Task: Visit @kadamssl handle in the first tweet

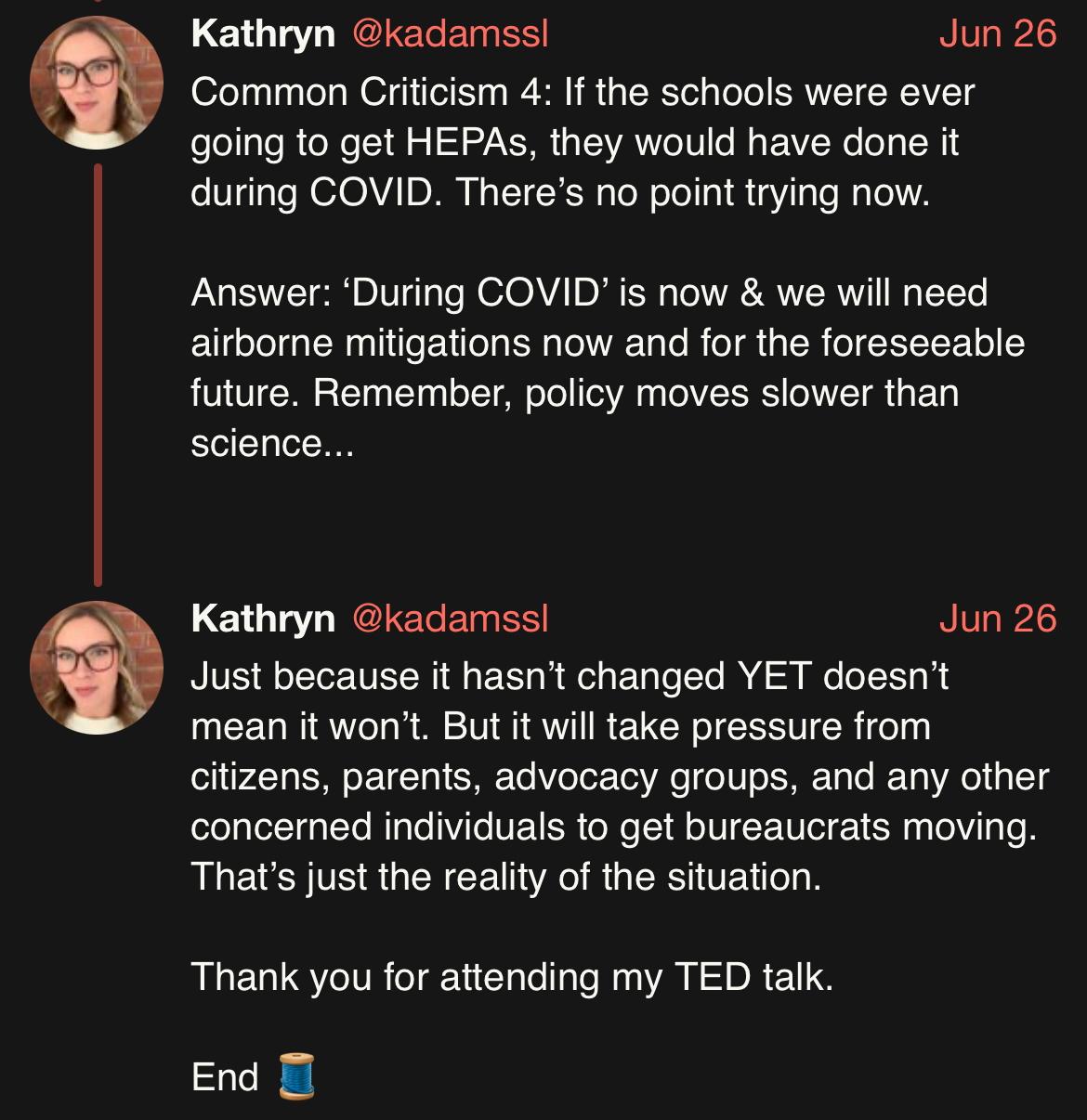Action: tap(451, 34)
